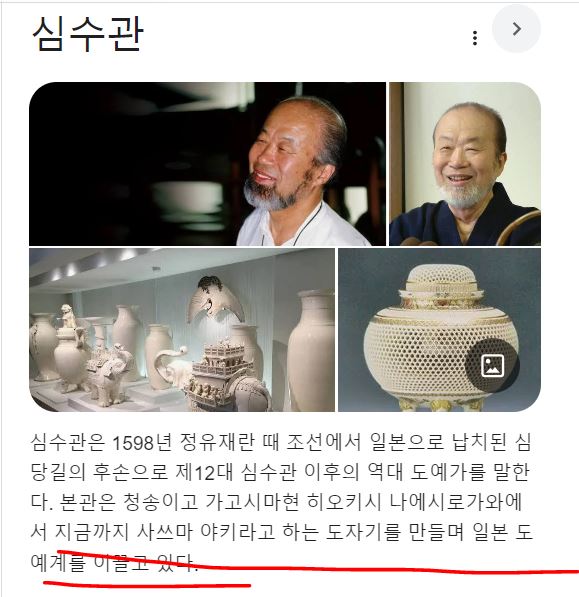Click the tall white vase at right
The image size is (579, 597).
[310, 350]
